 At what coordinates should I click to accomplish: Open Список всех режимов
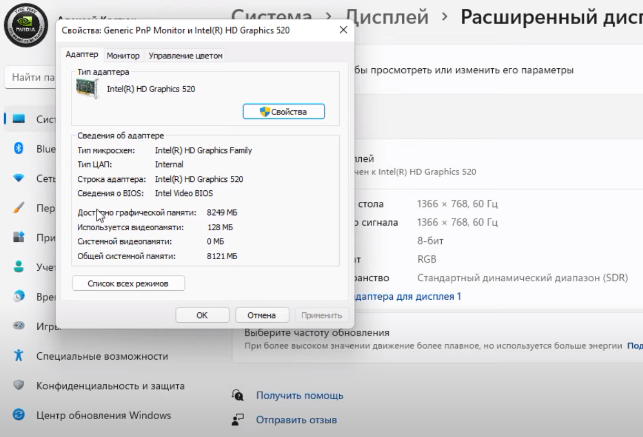click(x=128, y=283)
